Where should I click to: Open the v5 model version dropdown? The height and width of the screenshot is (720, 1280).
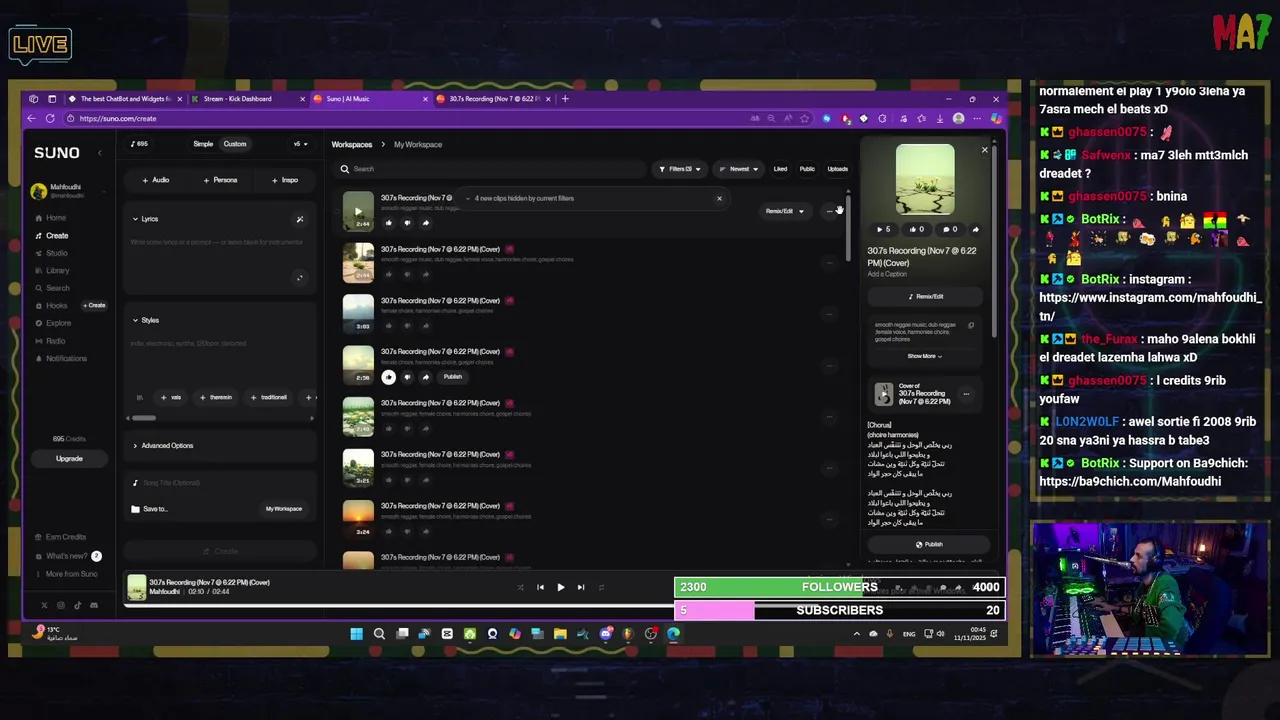[x=300, y=144]
